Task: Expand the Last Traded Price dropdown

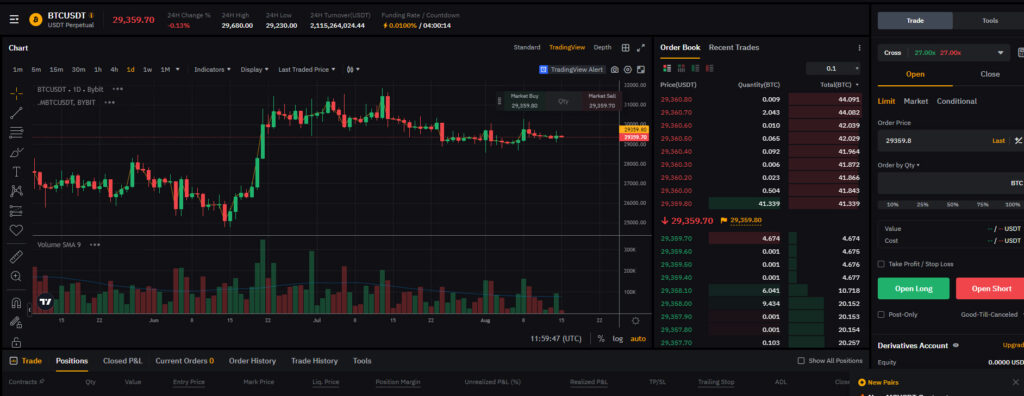Action: pyautogui.click(x=307, y=69)
